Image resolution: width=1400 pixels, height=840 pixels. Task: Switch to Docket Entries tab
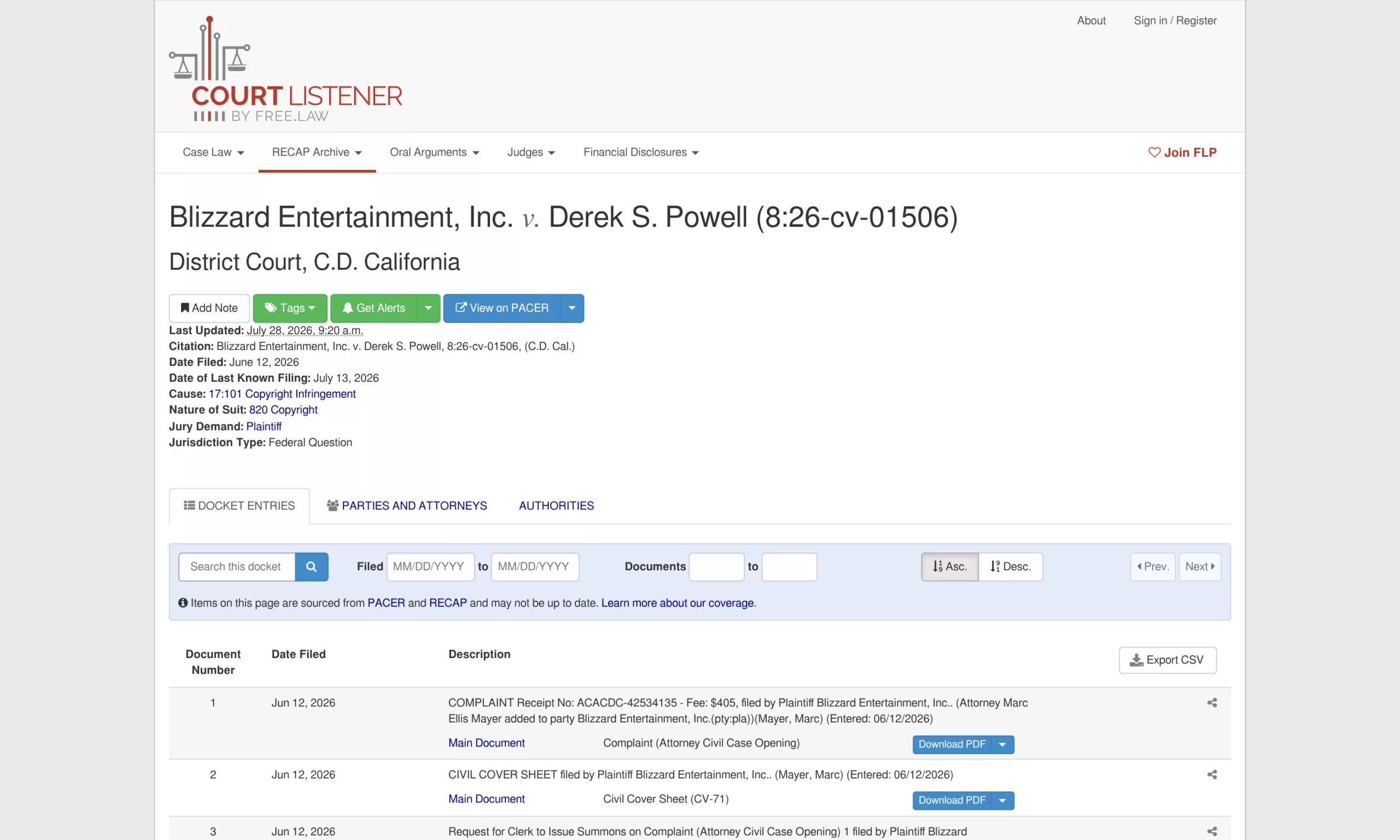pos(240,505)
